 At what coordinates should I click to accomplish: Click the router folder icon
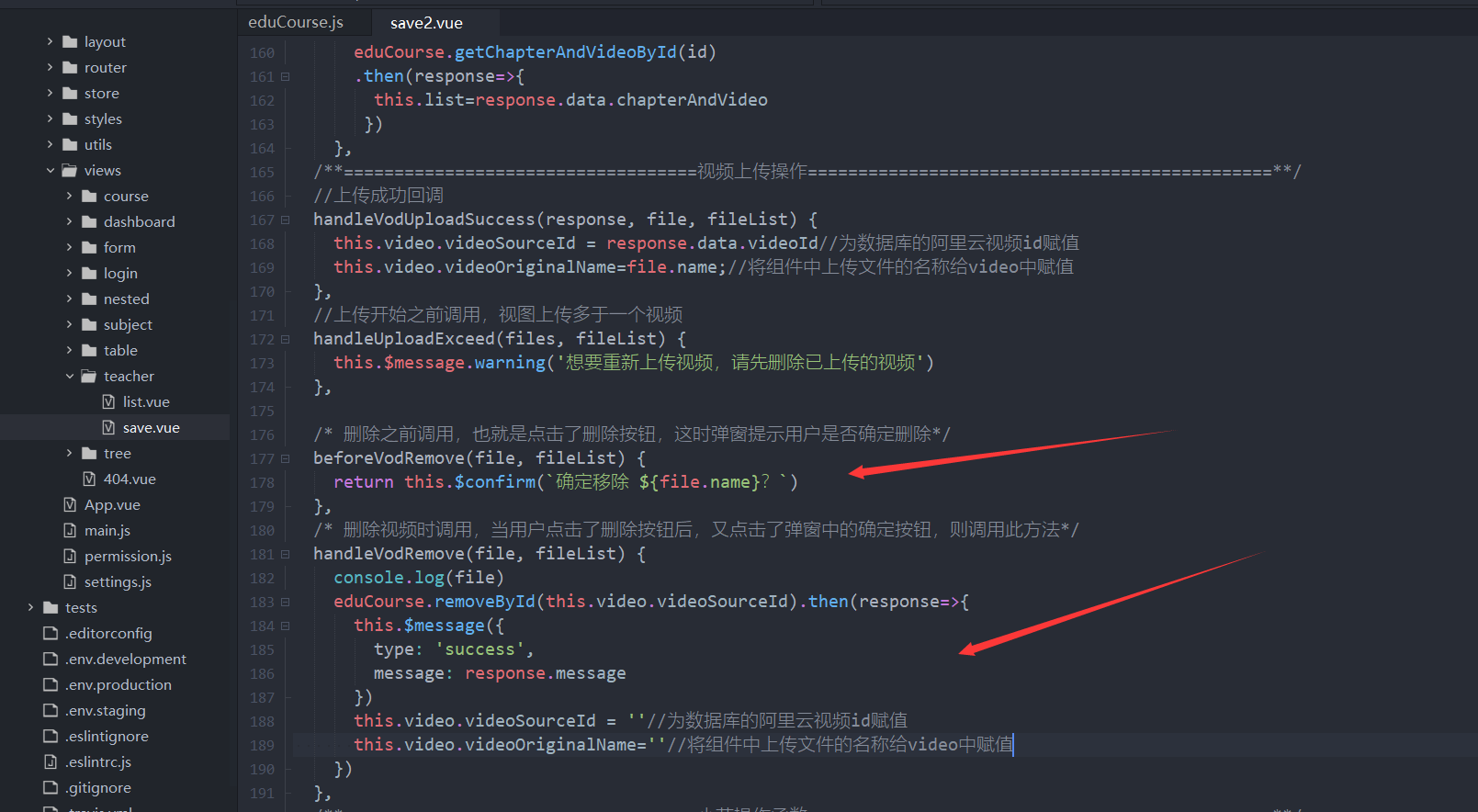(x=70, y=67)
